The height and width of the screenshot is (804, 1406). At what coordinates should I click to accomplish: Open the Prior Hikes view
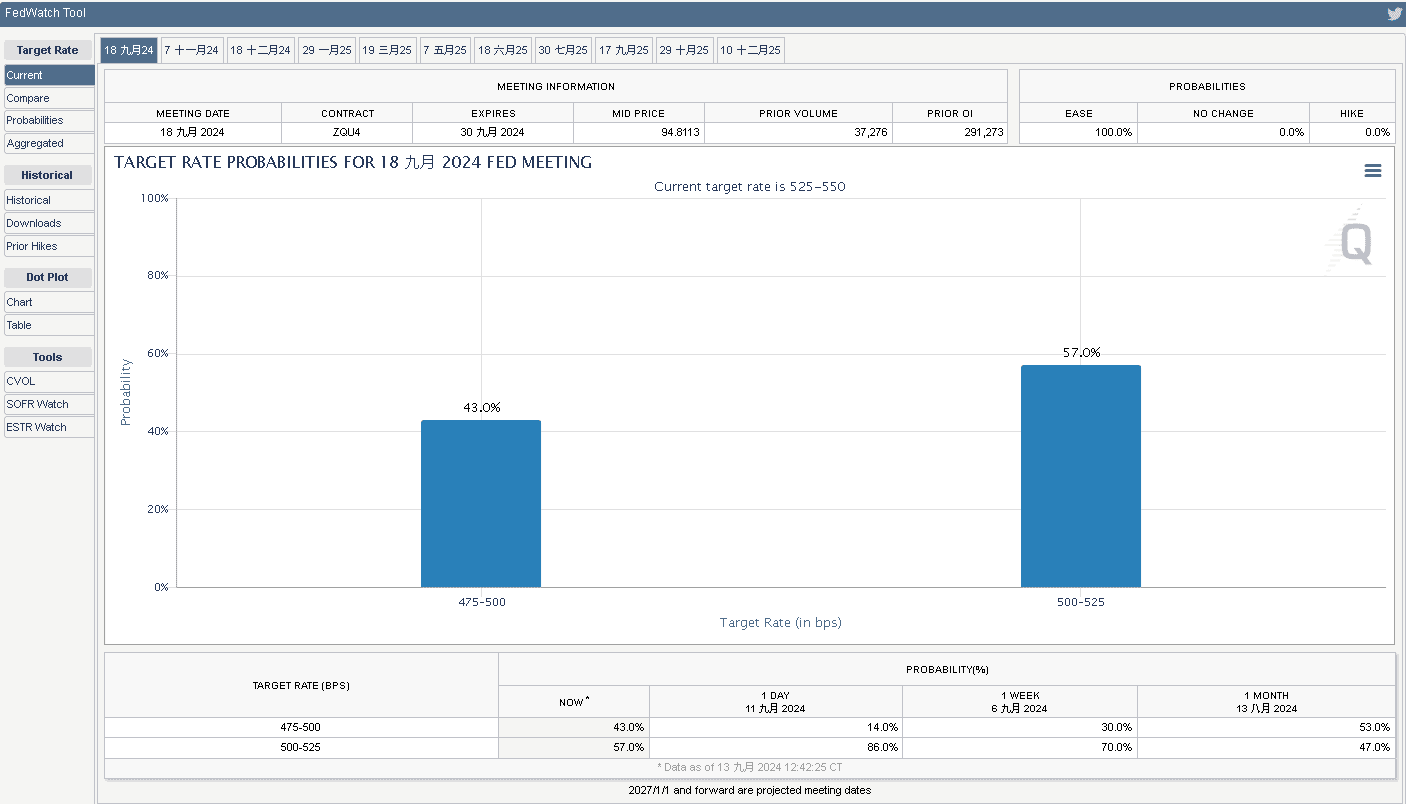(49, 246)
